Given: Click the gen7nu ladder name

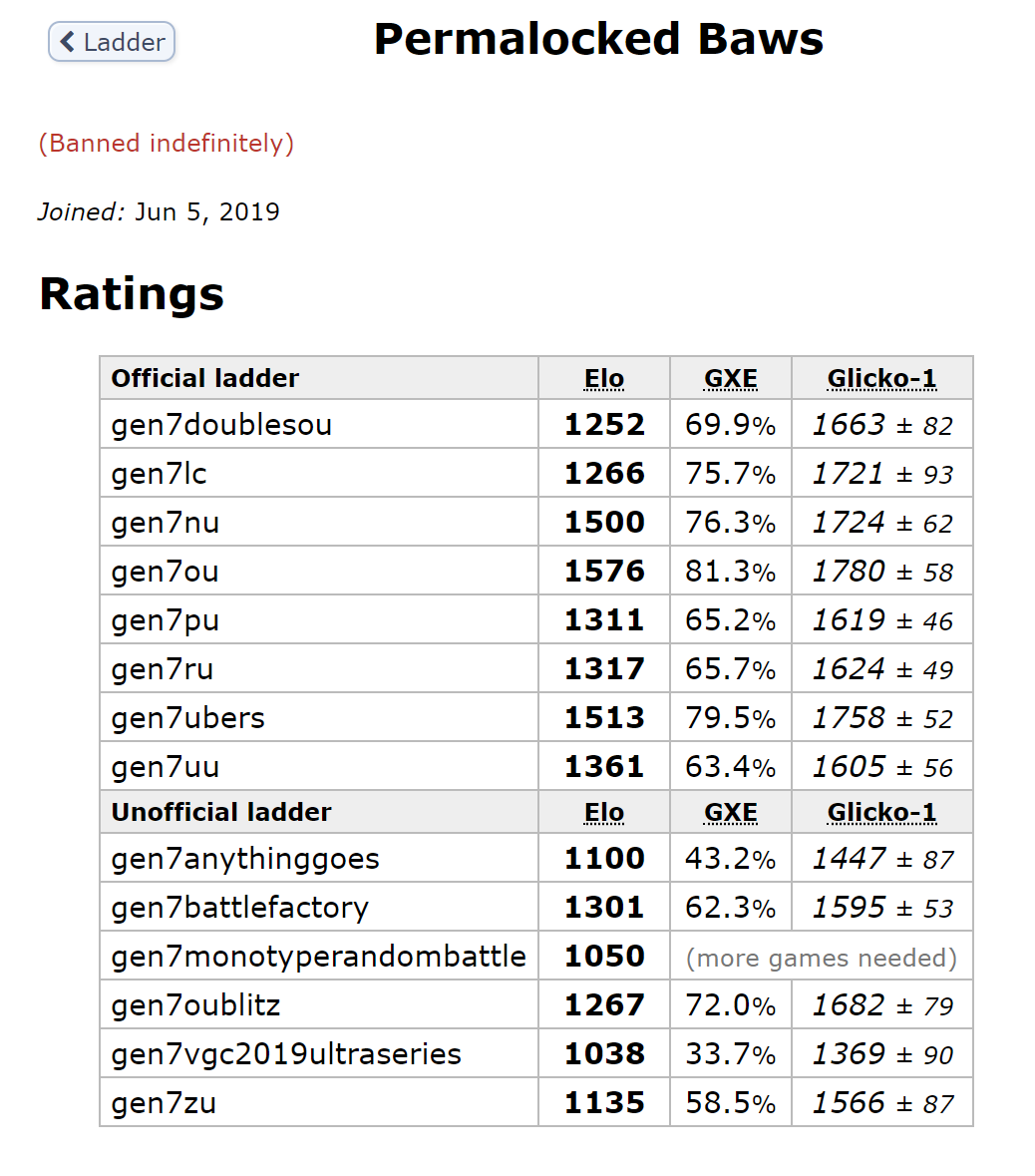Looking at the screenshot, I should (166, 523).
